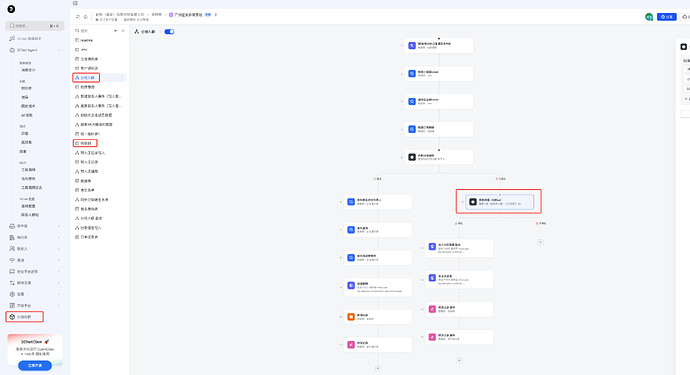Collapse the 3Chat Agent sidebar section

click(x=34, y=50)
